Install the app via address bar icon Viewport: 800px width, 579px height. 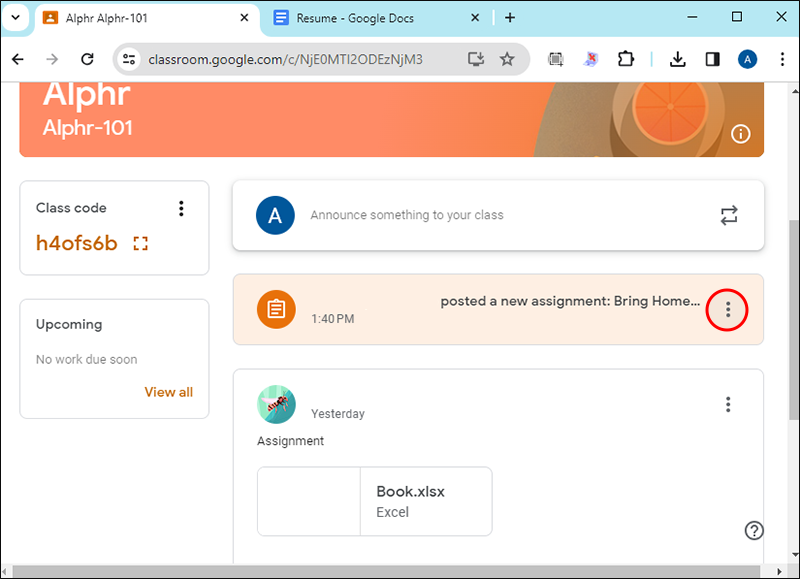[x=476, y=59]
